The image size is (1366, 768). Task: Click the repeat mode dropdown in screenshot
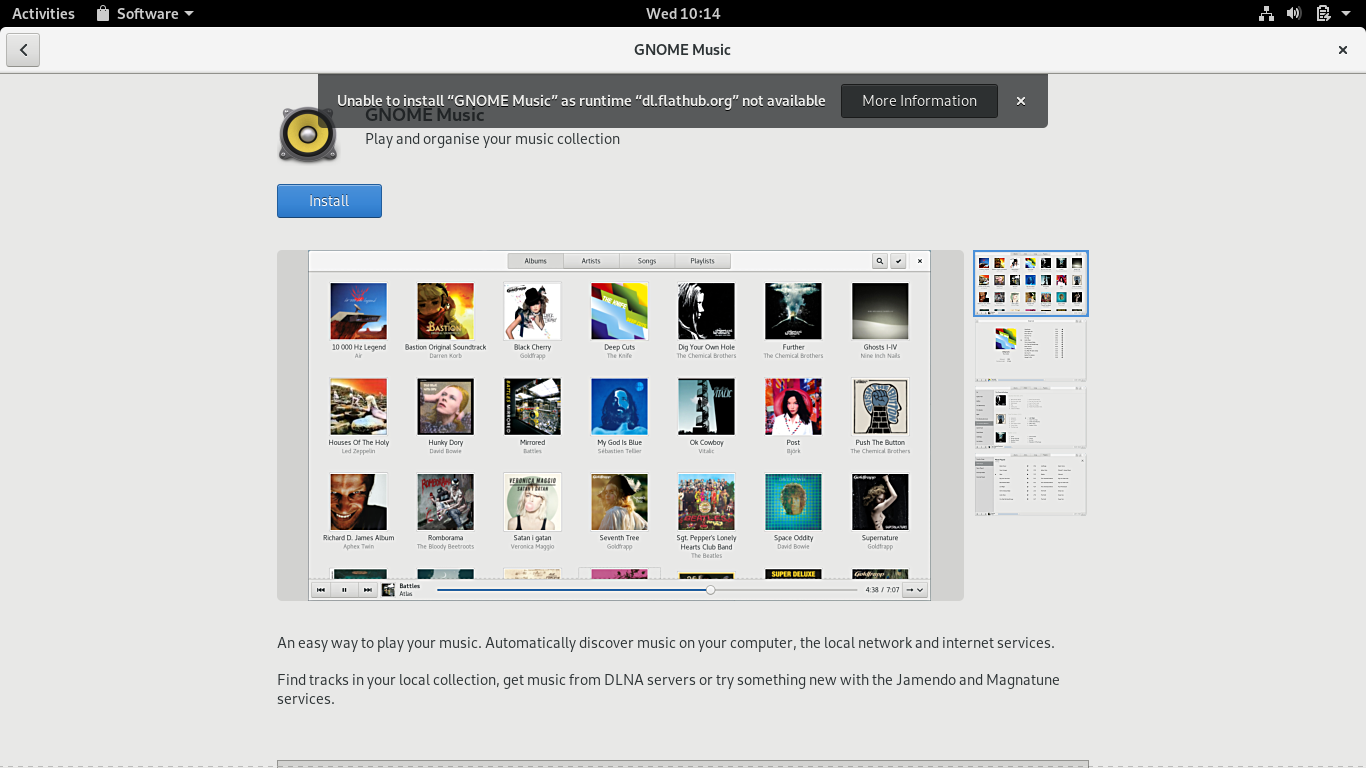click(915, 590)
